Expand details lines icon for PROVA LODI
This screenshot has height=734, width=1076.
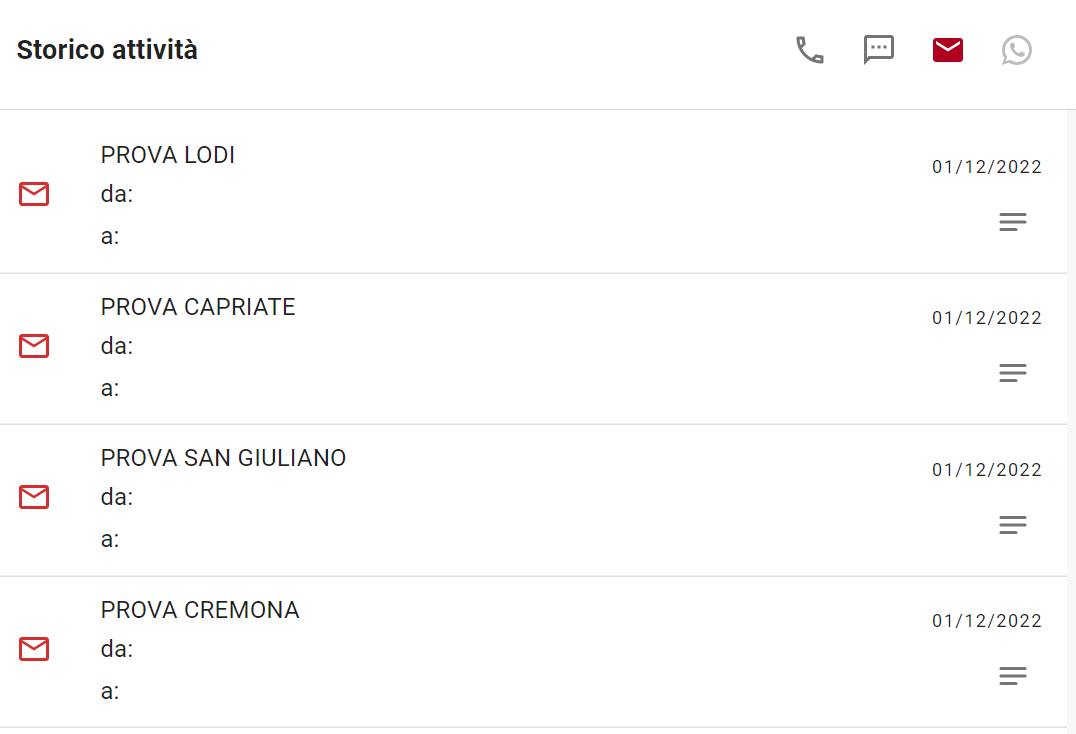coord(1012,222)
